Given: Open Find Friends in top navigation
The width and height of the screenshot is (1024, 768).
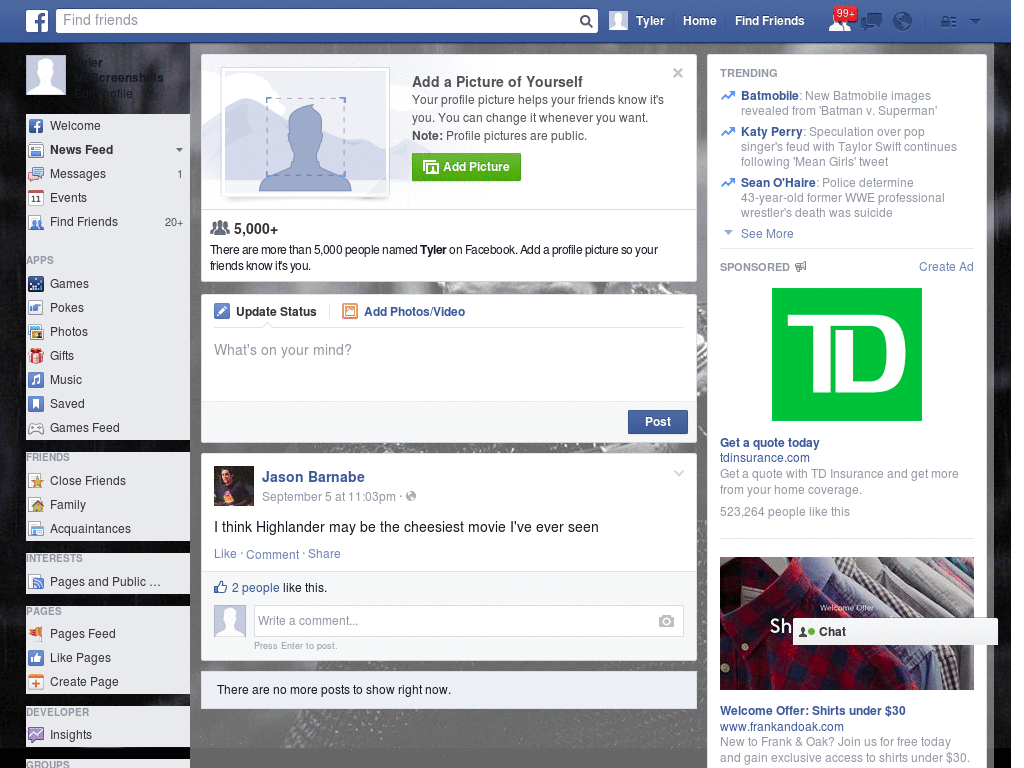Looking at the screenshot, I should (x=769, y=21).
